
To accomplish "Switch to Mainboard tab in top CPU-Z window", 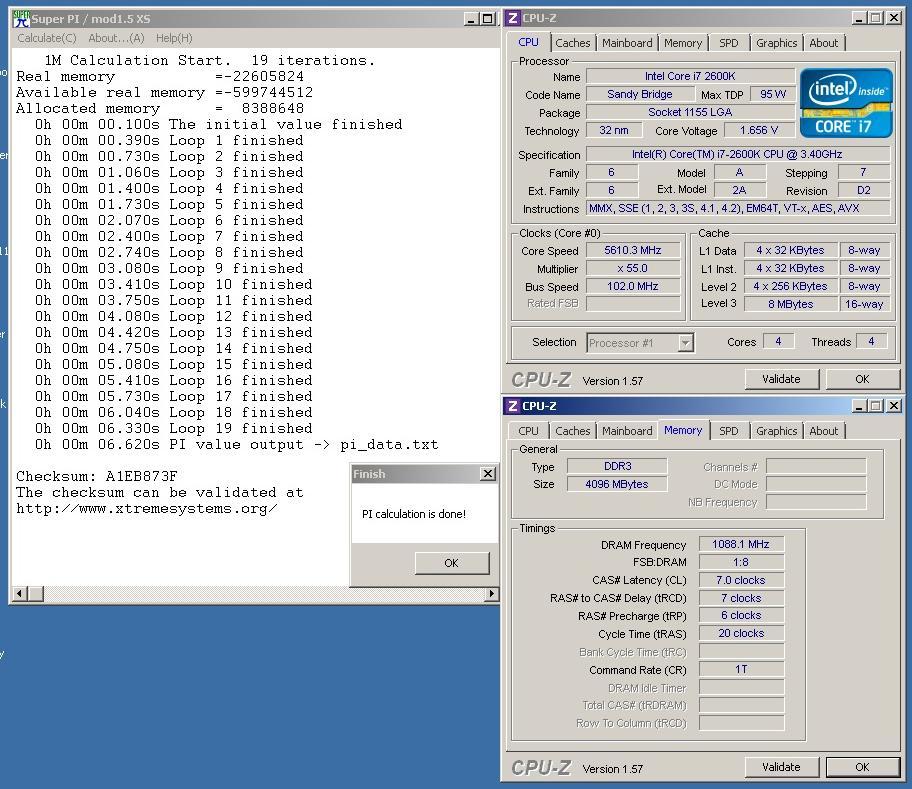I will [x=627, y=43].
